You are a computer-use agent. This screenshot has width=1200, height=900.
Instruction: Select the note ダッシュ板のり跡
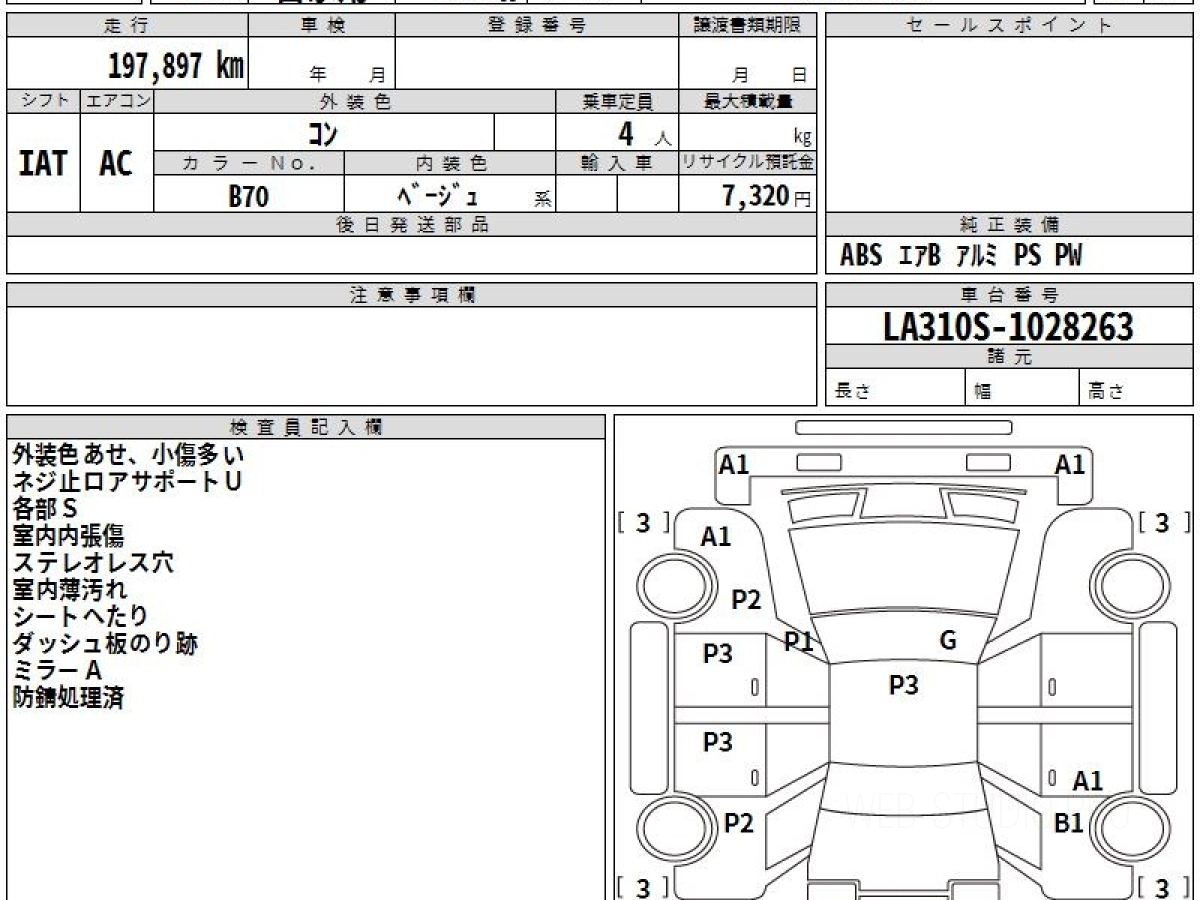(105, 644)
